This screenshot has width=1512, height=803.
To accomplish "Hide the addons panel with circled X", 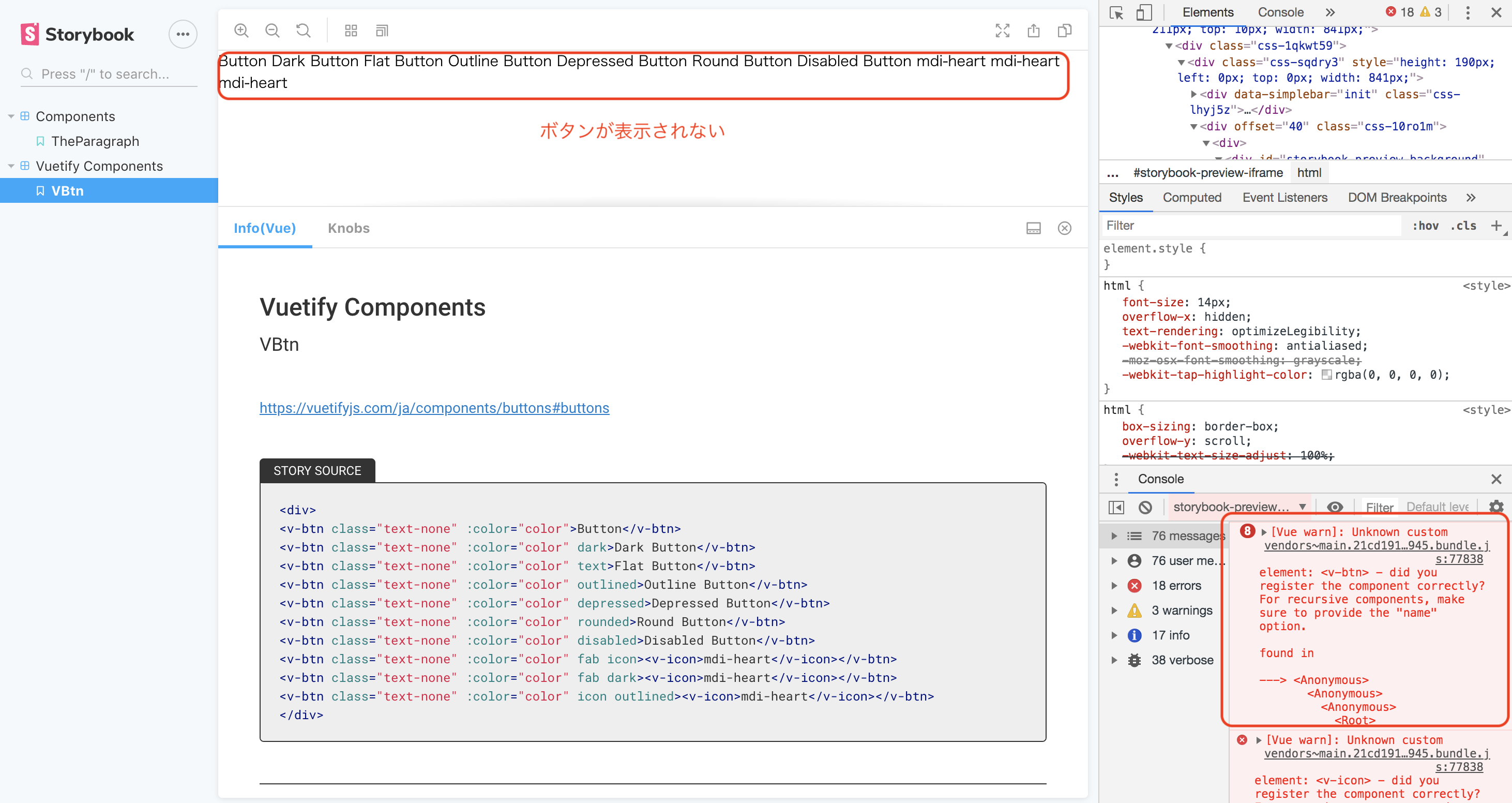I will (x=1065, y=228).
